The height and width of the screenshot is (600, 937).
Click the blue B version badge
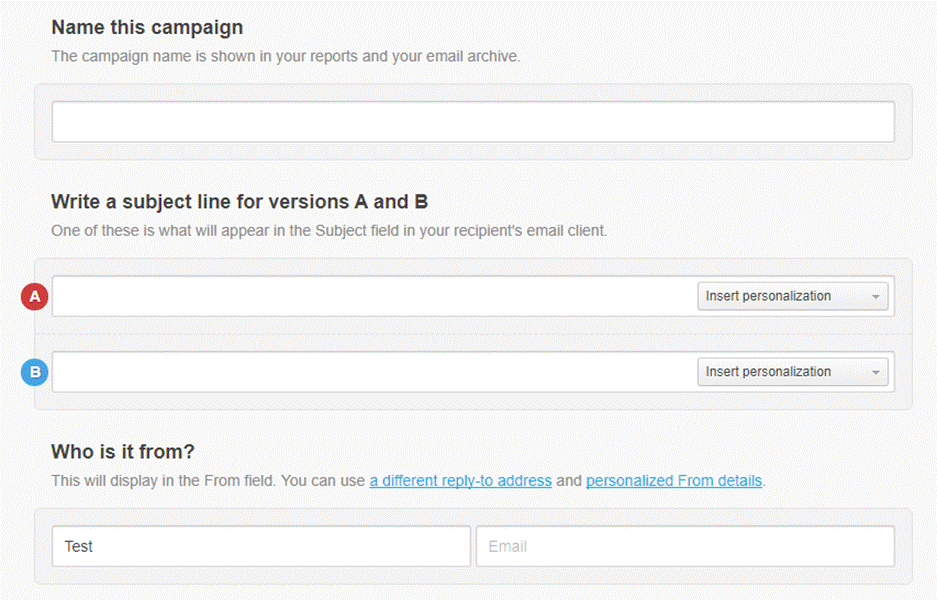coord(35,372)
